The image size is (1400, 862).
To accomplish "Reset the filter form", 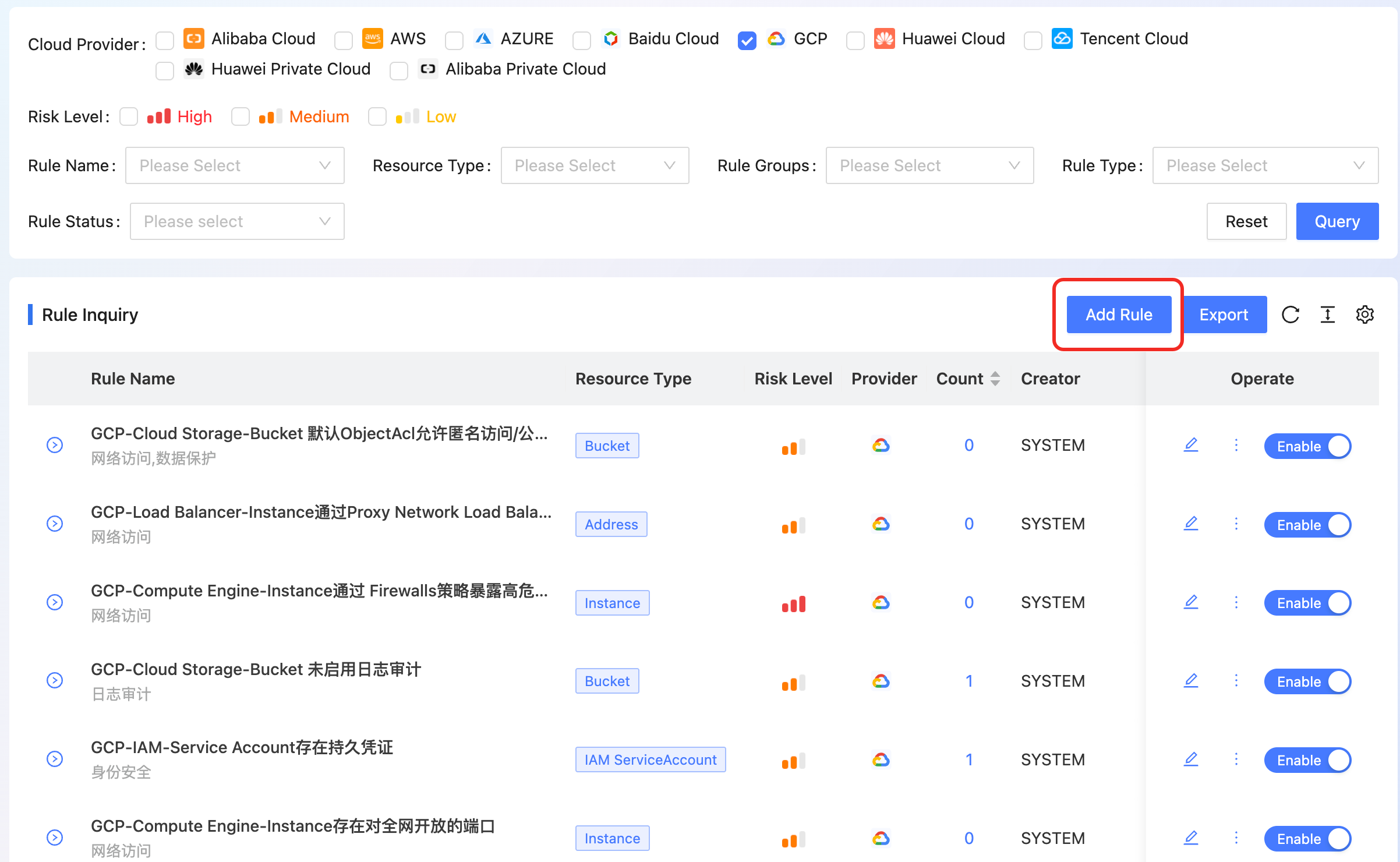I will [1246, 221].
